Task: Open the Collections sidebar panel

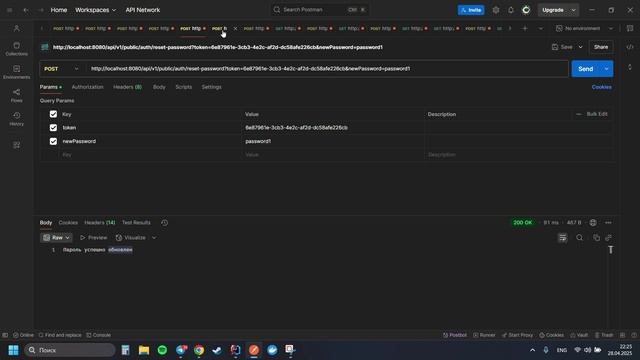Action: (x=16, y=49)
